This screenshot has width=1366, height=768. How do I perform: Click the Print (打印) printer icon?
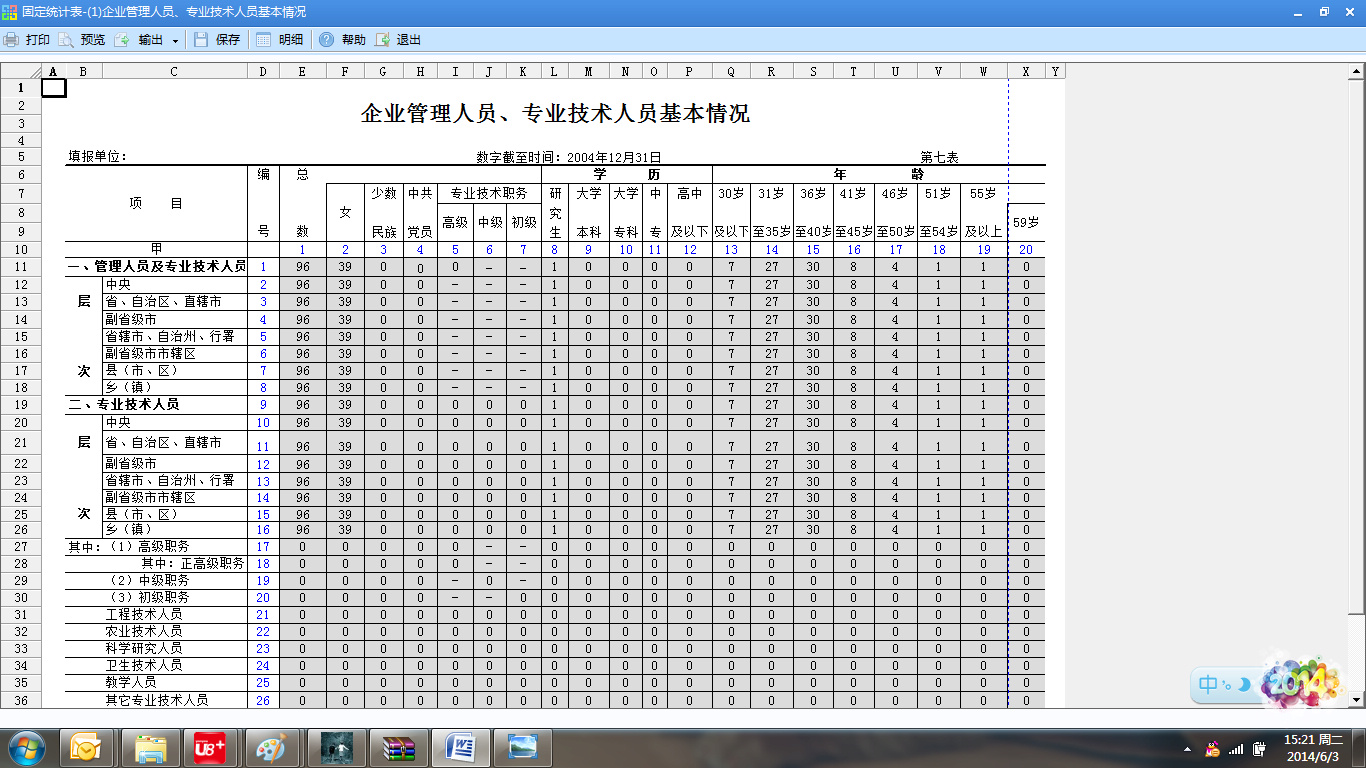coord(11,40)
